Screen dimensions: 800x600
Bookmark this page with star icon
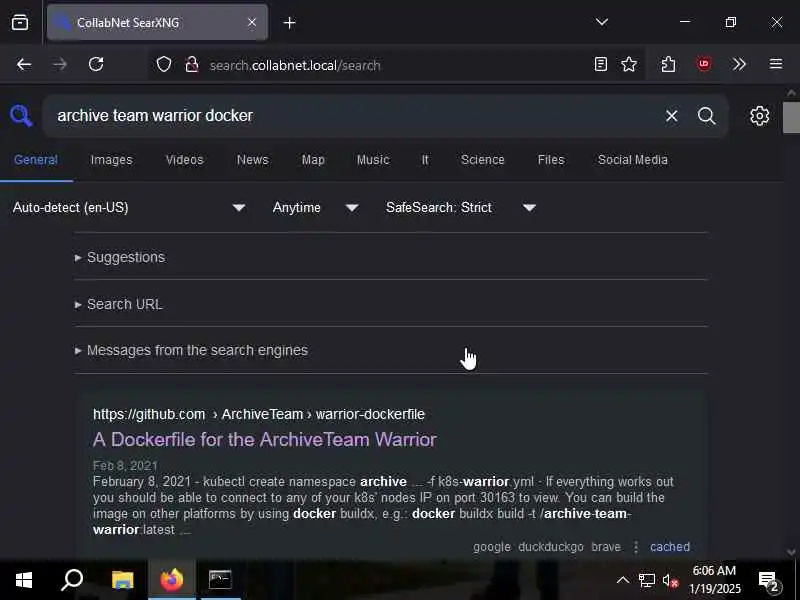coord(629,64)
